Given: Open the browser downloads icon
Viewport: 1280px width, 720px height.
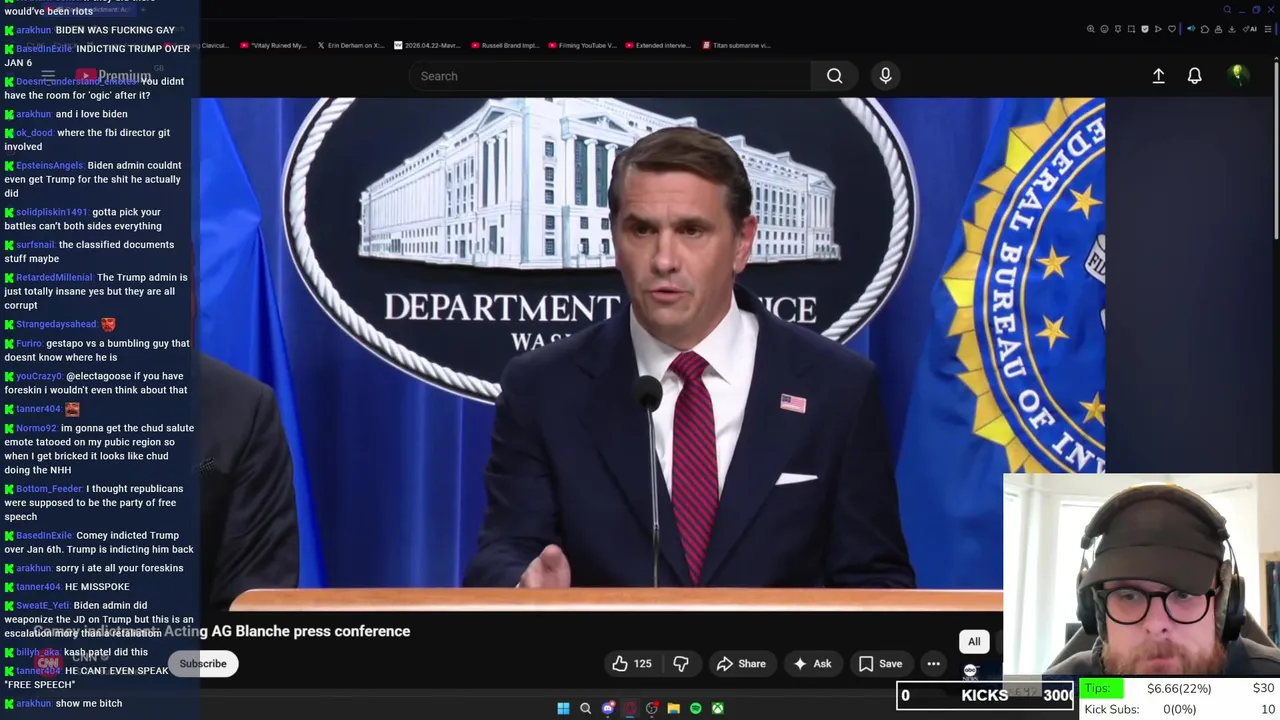Looking at the screenshot, I should 1232,29.
